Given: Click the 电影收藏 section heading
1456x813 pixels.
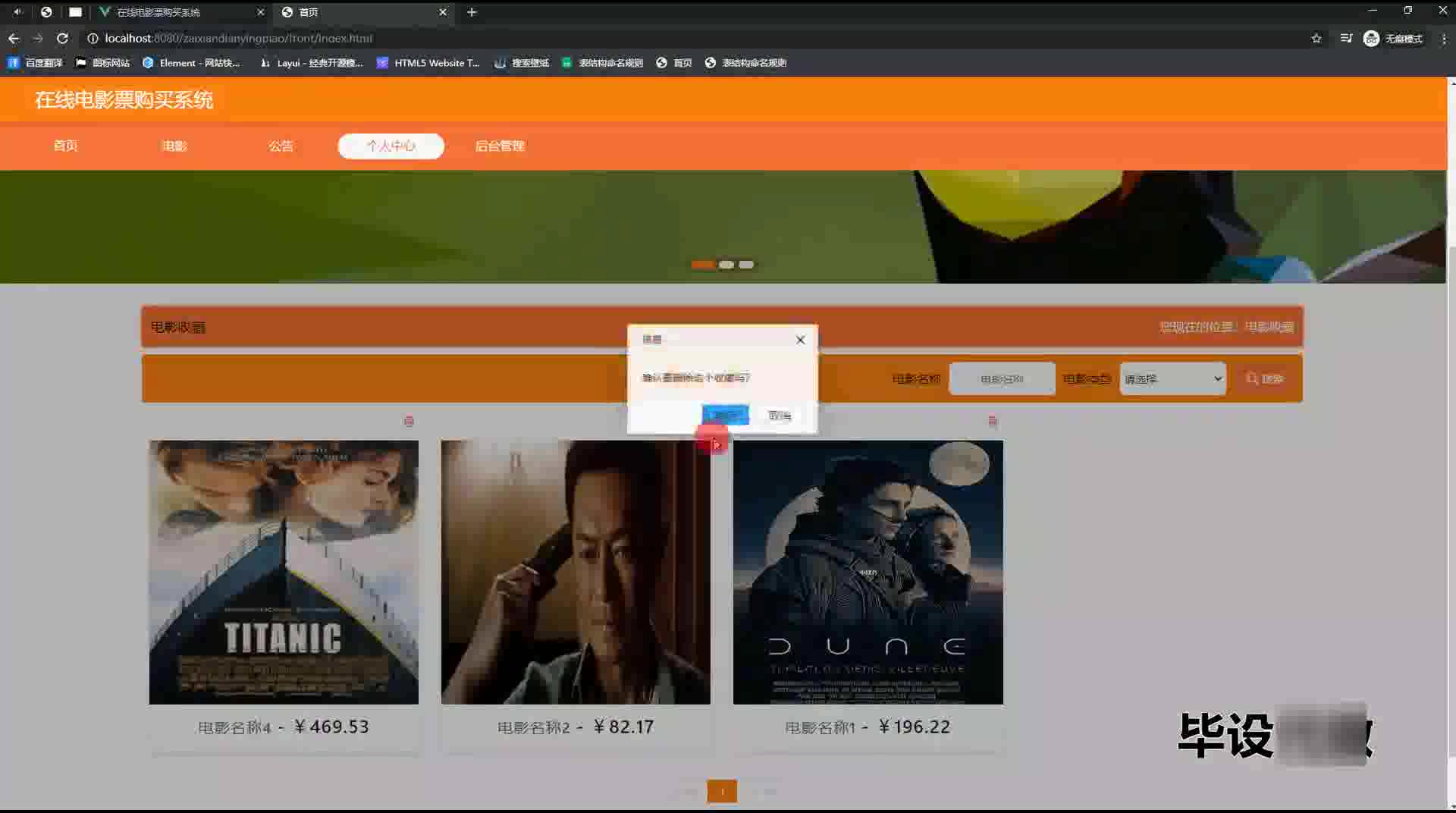Looking at the screenshot, I should click(x=177, y=327).
